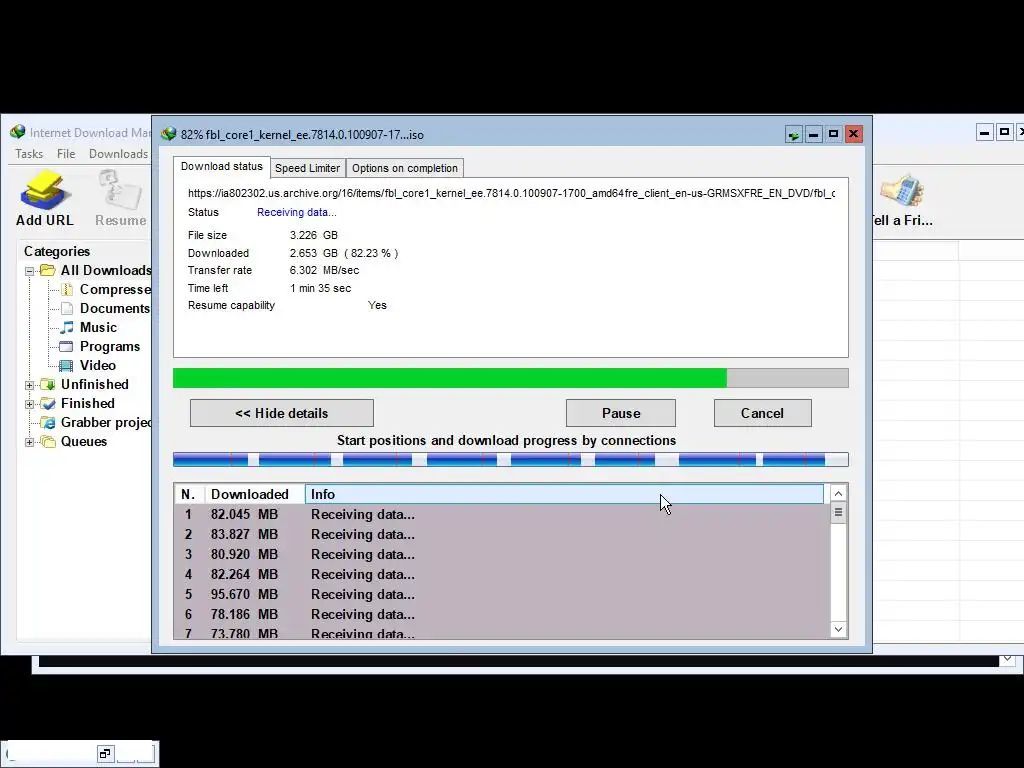Switch to the Download status tab

click(x=221, y=167)
